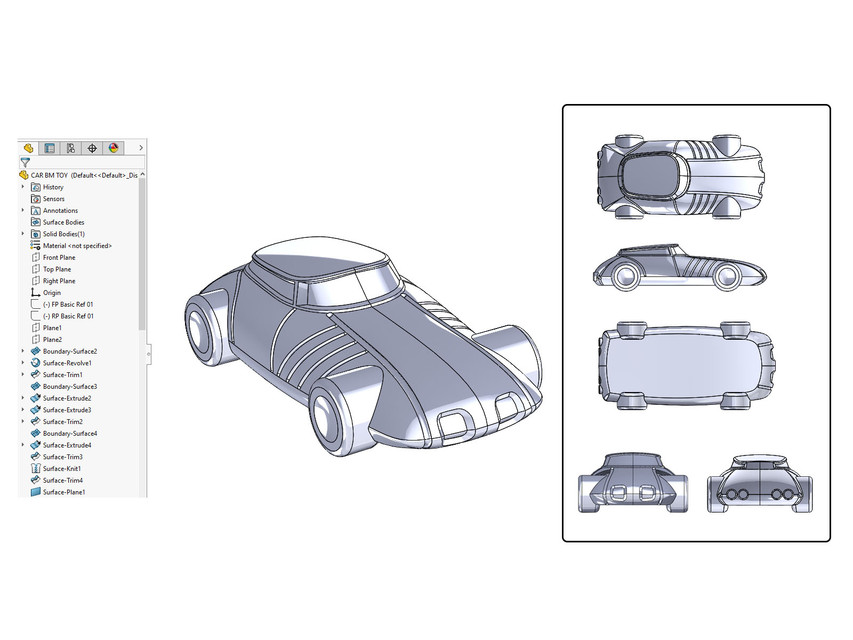The width and height of the screenshot is (853, 640).
Task: Click the Origin coordinate icon
Action: tap(33, 291)
